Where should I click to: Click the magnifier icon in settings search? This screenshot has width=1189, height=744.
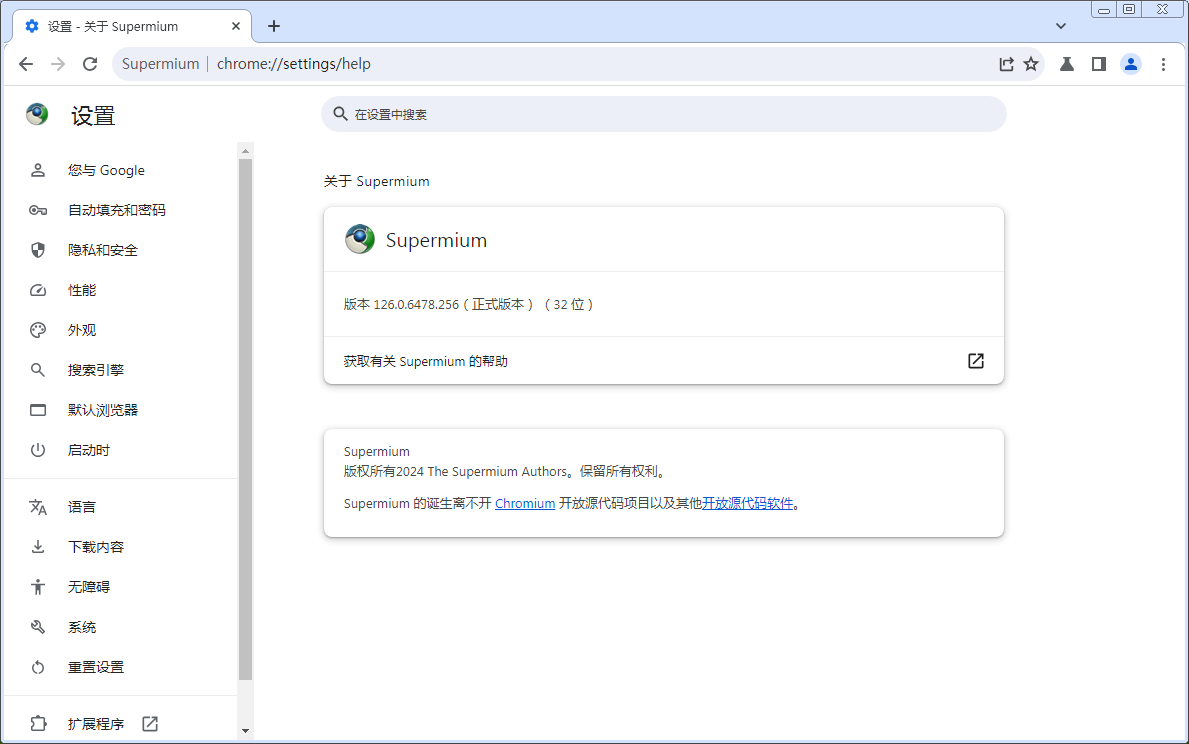click(340, 115)
